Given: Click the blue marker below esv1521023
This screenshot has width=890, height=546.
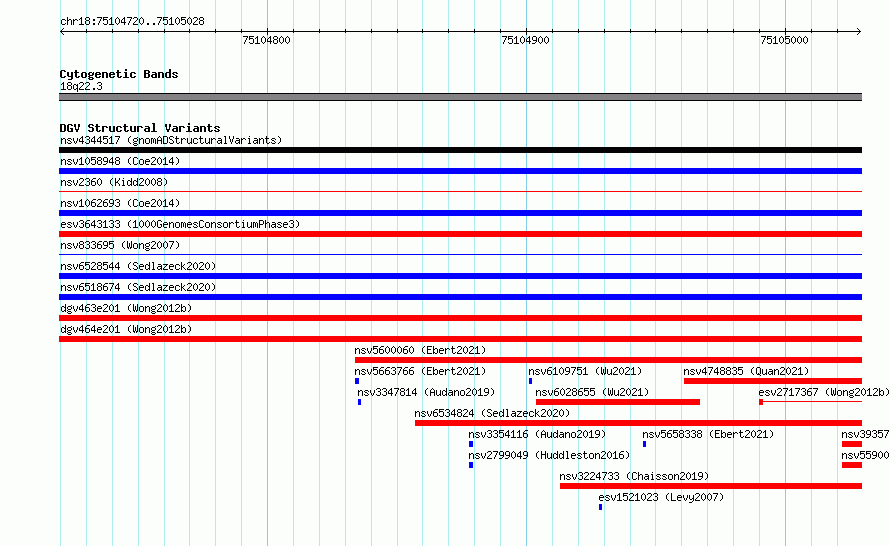Looking at the screenshot, I should click(x=601, y=507).
